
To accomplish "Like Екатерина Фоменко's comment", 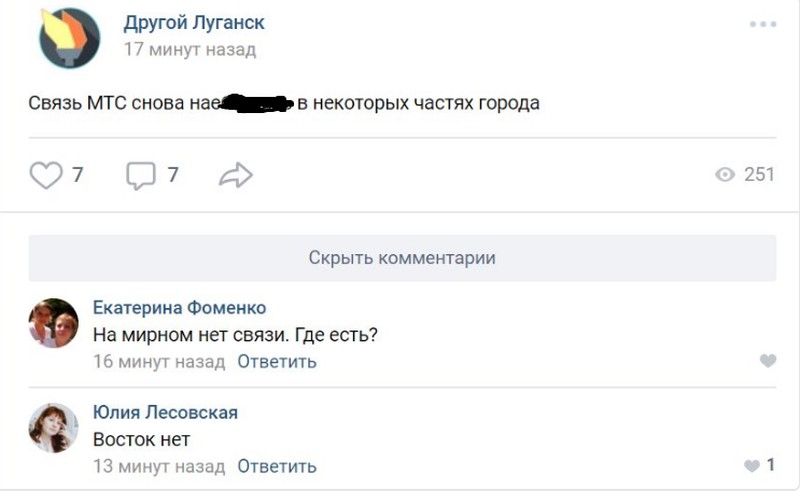I will 767,361.
